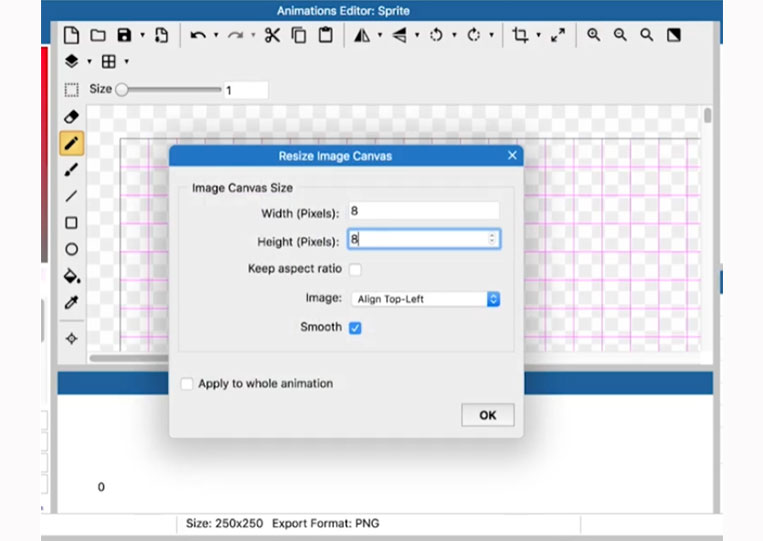Click the canvas horizontal scrollbar
The height and width of the screenshot is (541, 763).
pos(129,359)
